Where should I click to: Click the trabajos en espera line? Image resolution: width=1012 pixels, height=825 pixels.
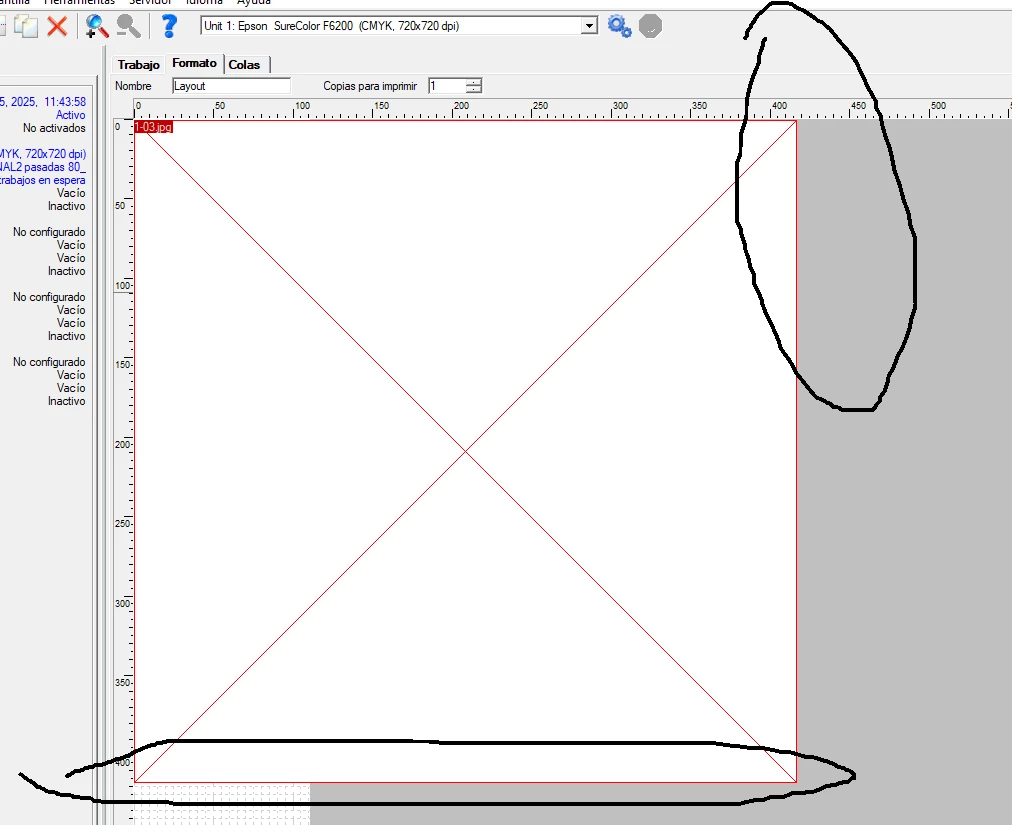point(43,180)
